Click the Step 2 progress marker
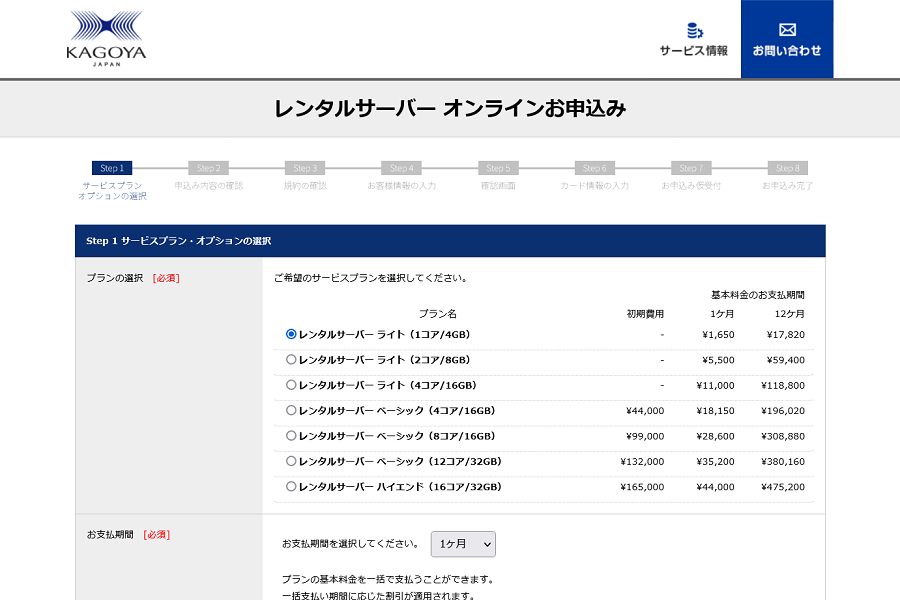The width and height of the screenshot is (900, 600). point(208,168)
